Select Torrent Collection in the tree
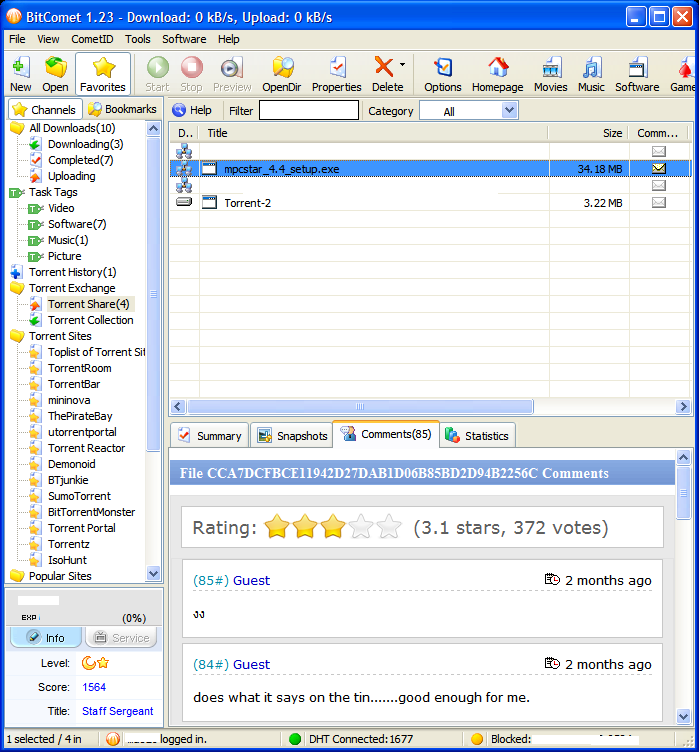 point(90,320)
